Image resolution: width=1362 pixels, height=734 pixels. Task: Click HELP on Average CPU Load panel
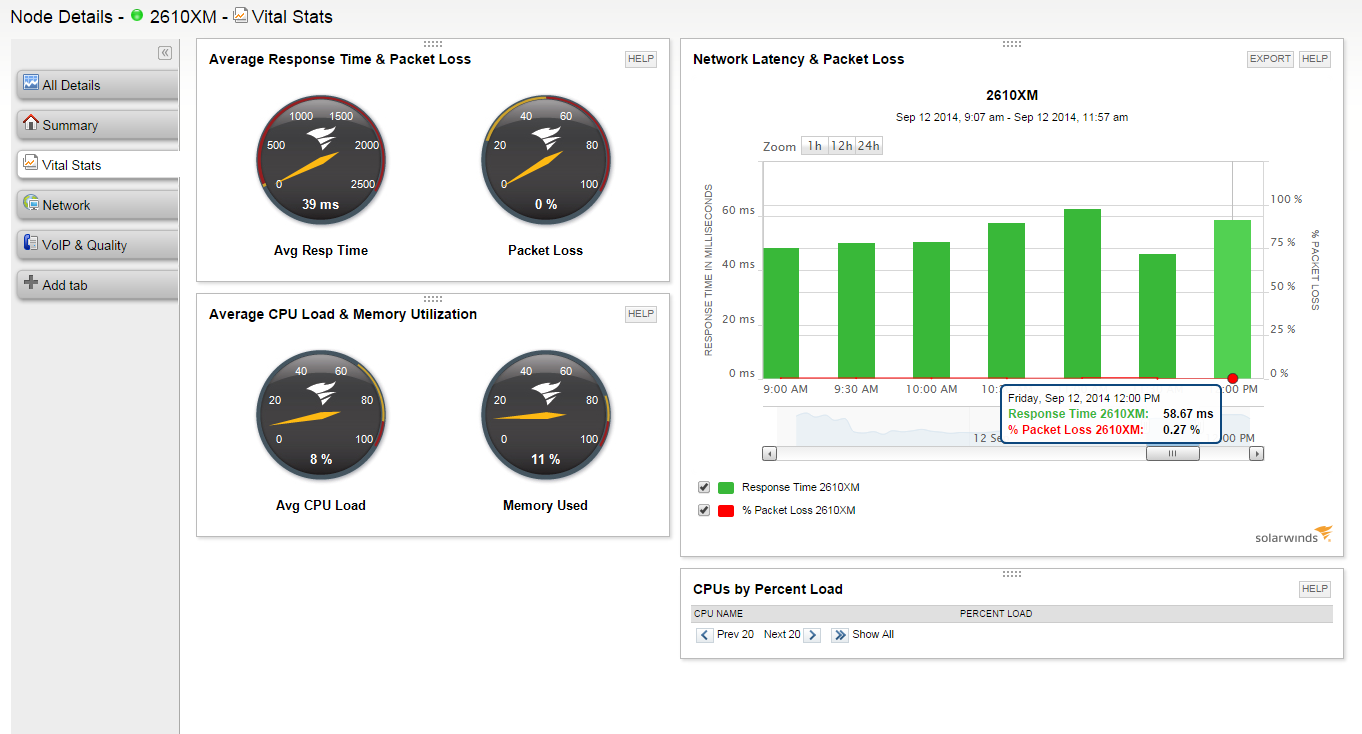point(641,314)
